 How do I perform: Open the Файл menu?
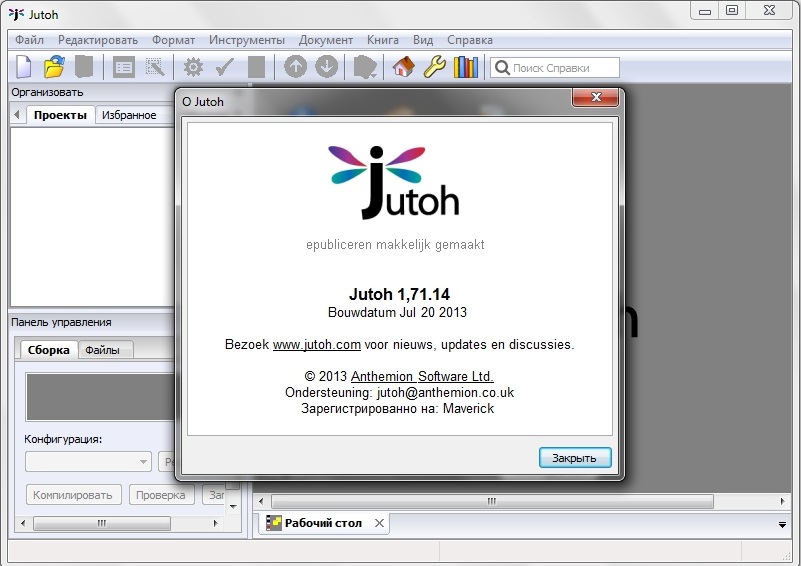pyautogui.click(x=29, y=40)
